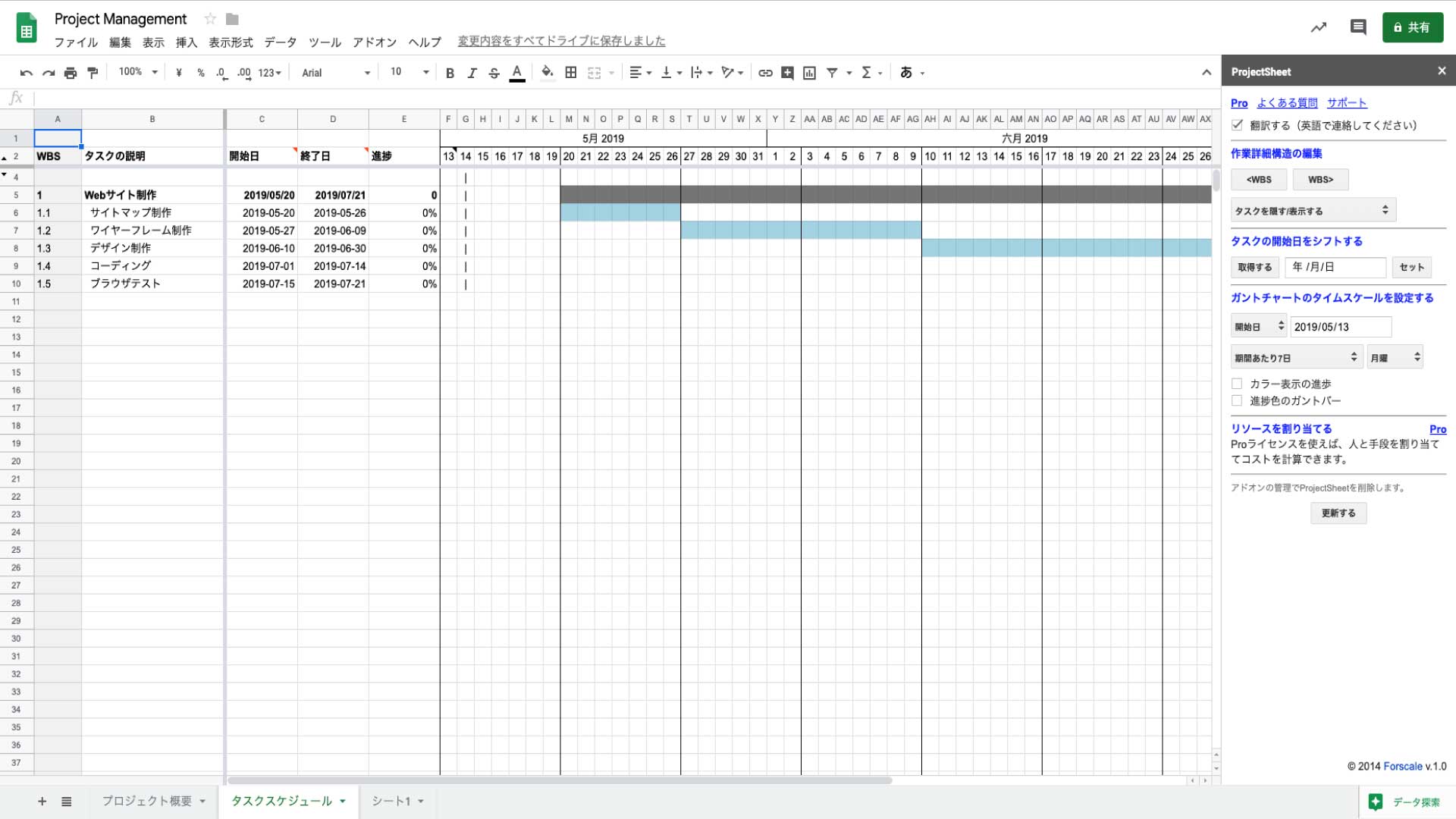Click the 更新する button

click(x=1339, y=513)
